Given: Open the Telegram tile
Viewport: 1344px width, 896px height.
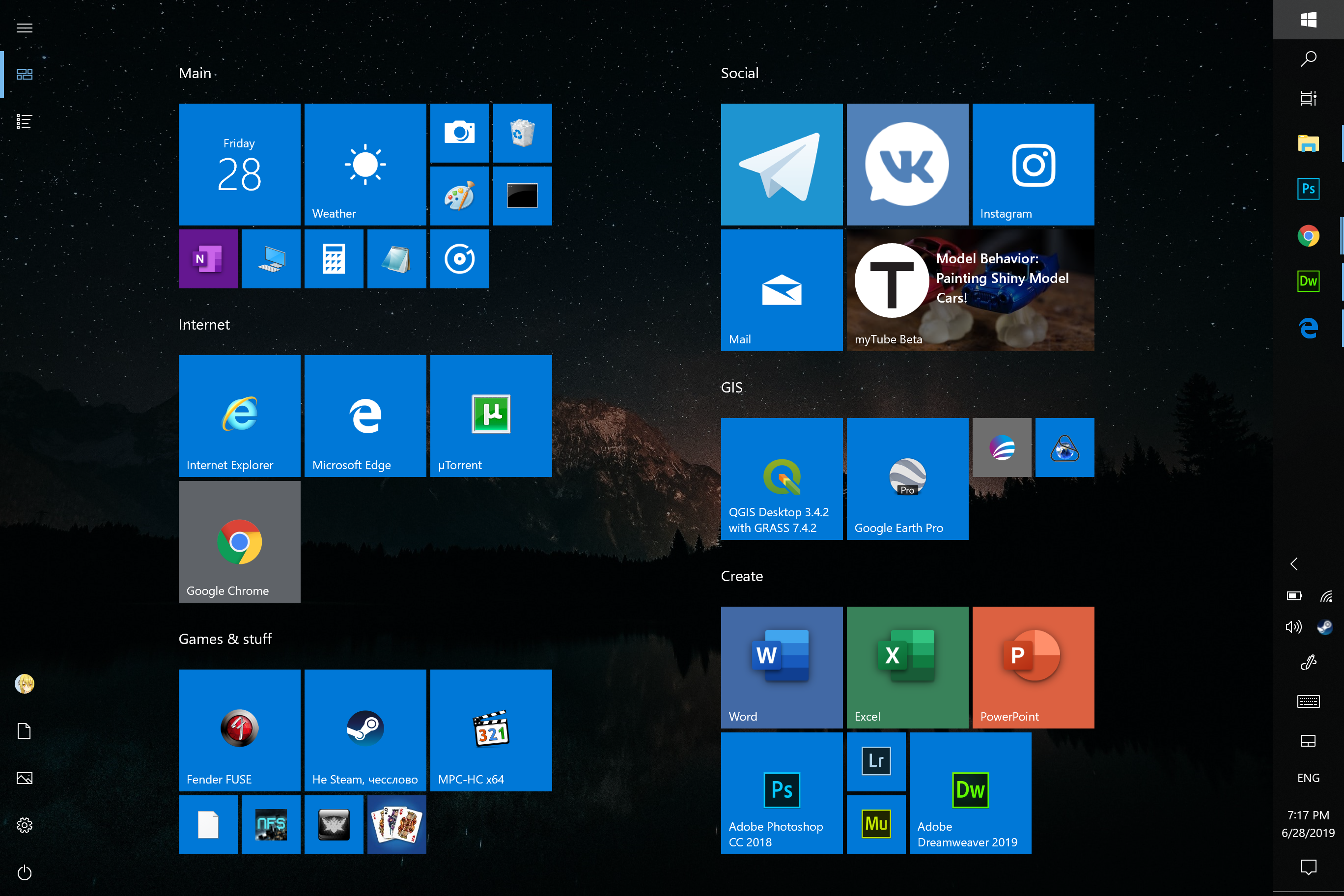Looking at the screenshot, I should 782,165.
